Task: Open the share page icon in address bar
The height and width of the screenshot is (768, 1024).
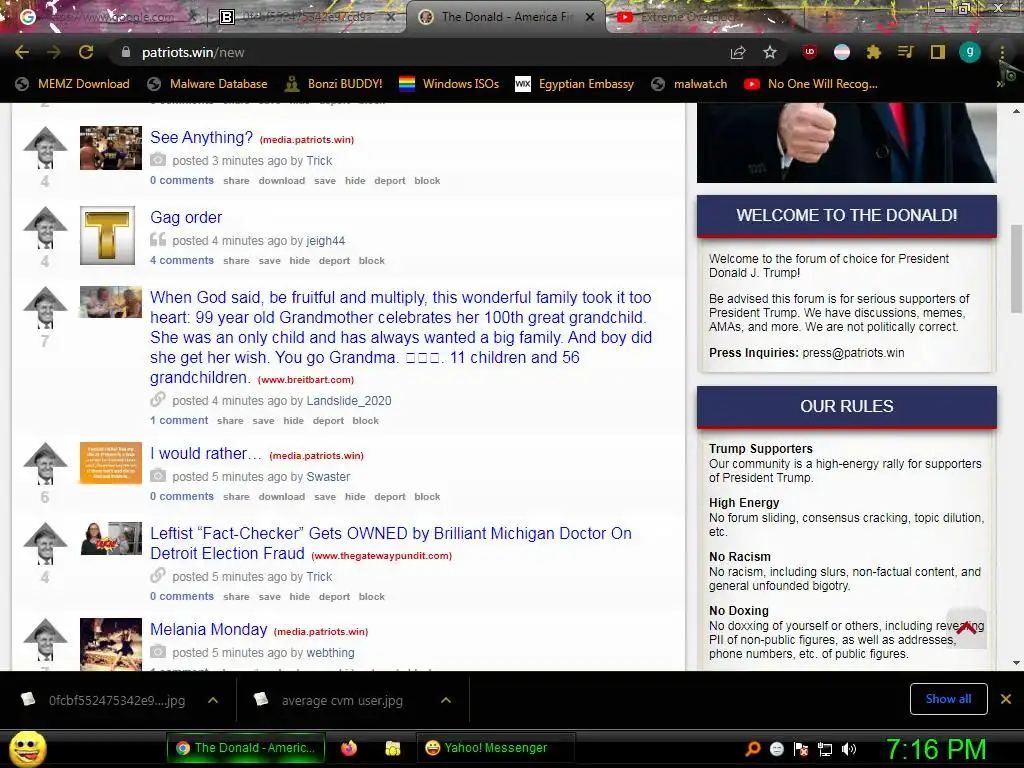Action: click(x=738, y=52)
